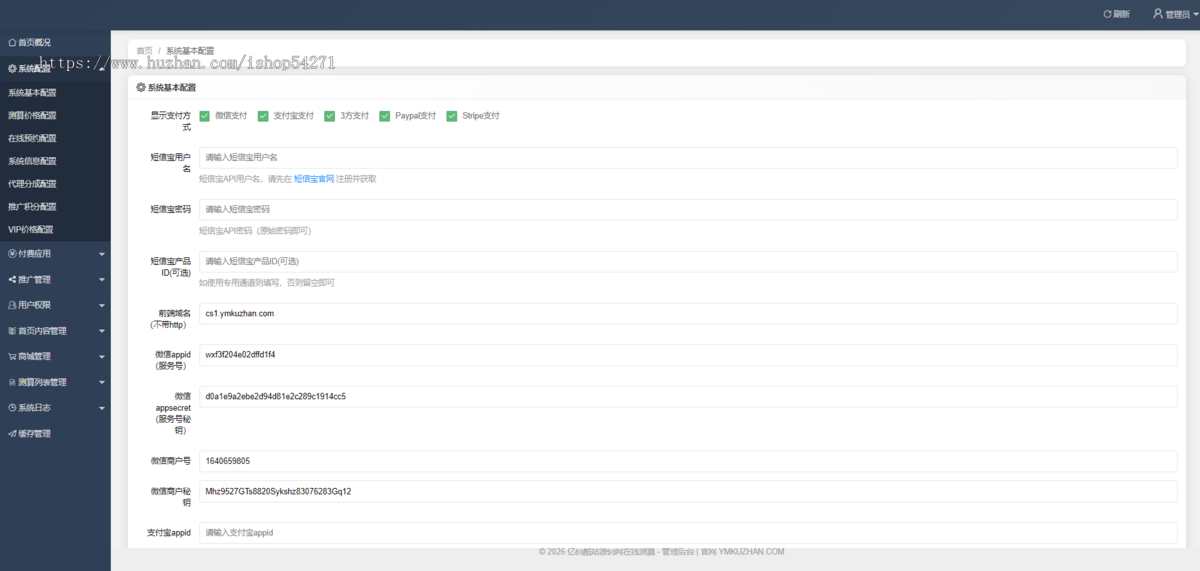Open the 短信宝官网 link
This screenshot has width=1200, height=571.
pyautogui.click(x=314, y=179)
